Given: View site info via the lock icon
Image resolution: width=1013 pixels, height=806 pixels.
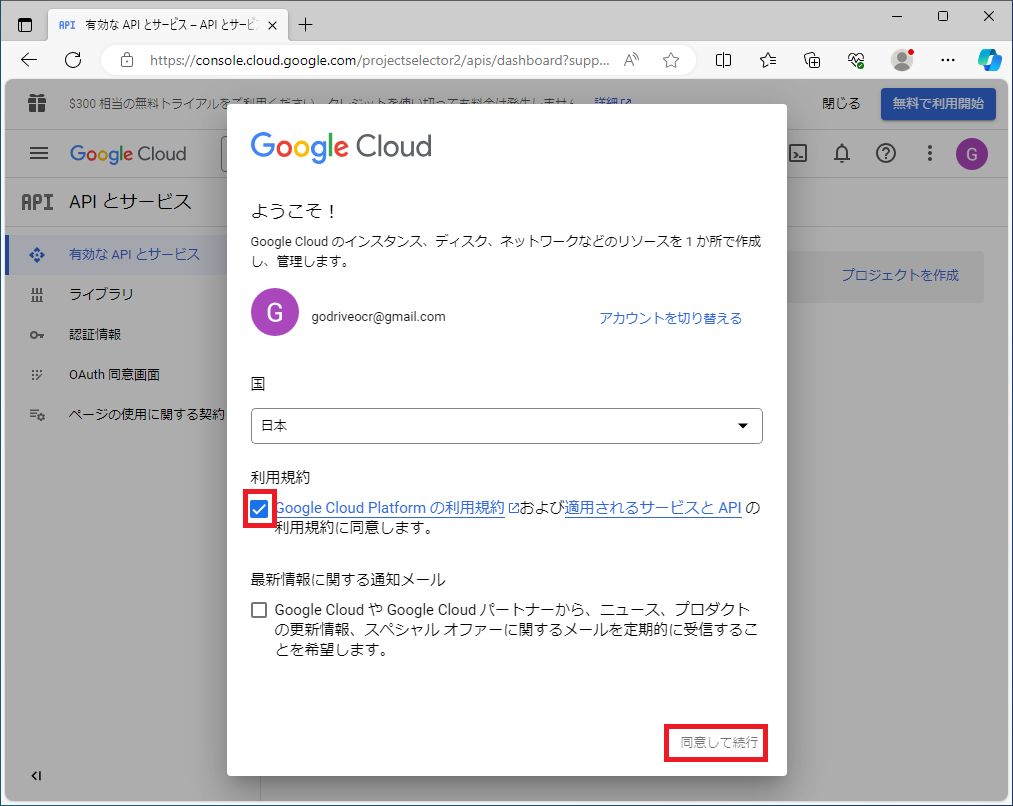Looking at the screenshot, I should [127, 60].
